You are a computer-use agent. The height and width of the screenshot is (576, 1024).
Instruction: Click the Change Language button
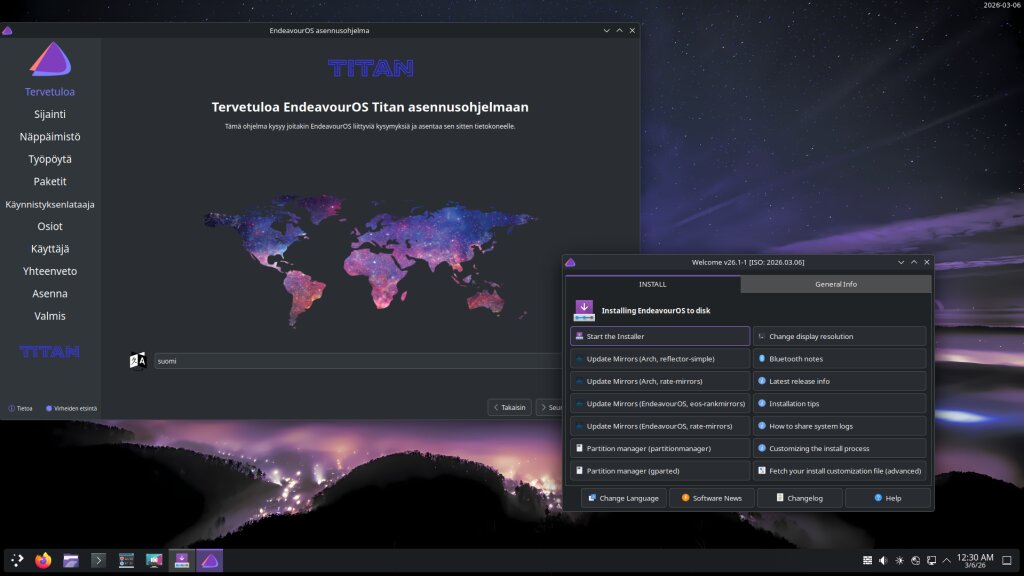(x=624, y=498)
